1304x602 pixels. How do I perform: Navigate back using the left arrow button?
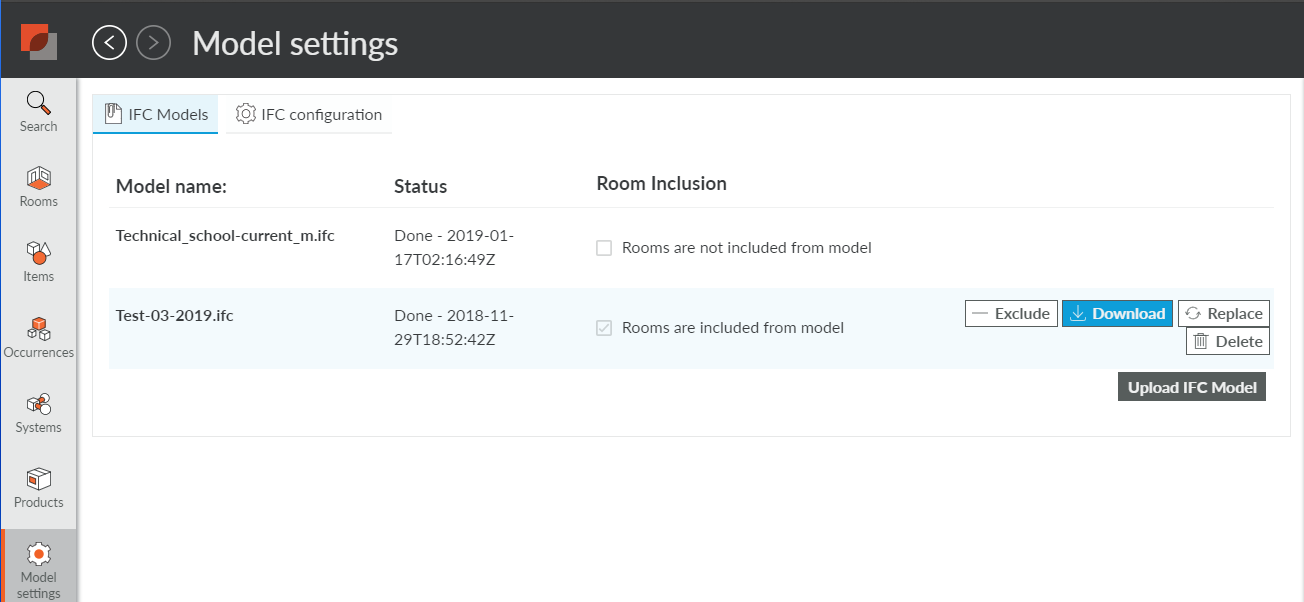[x=109, y=42]
